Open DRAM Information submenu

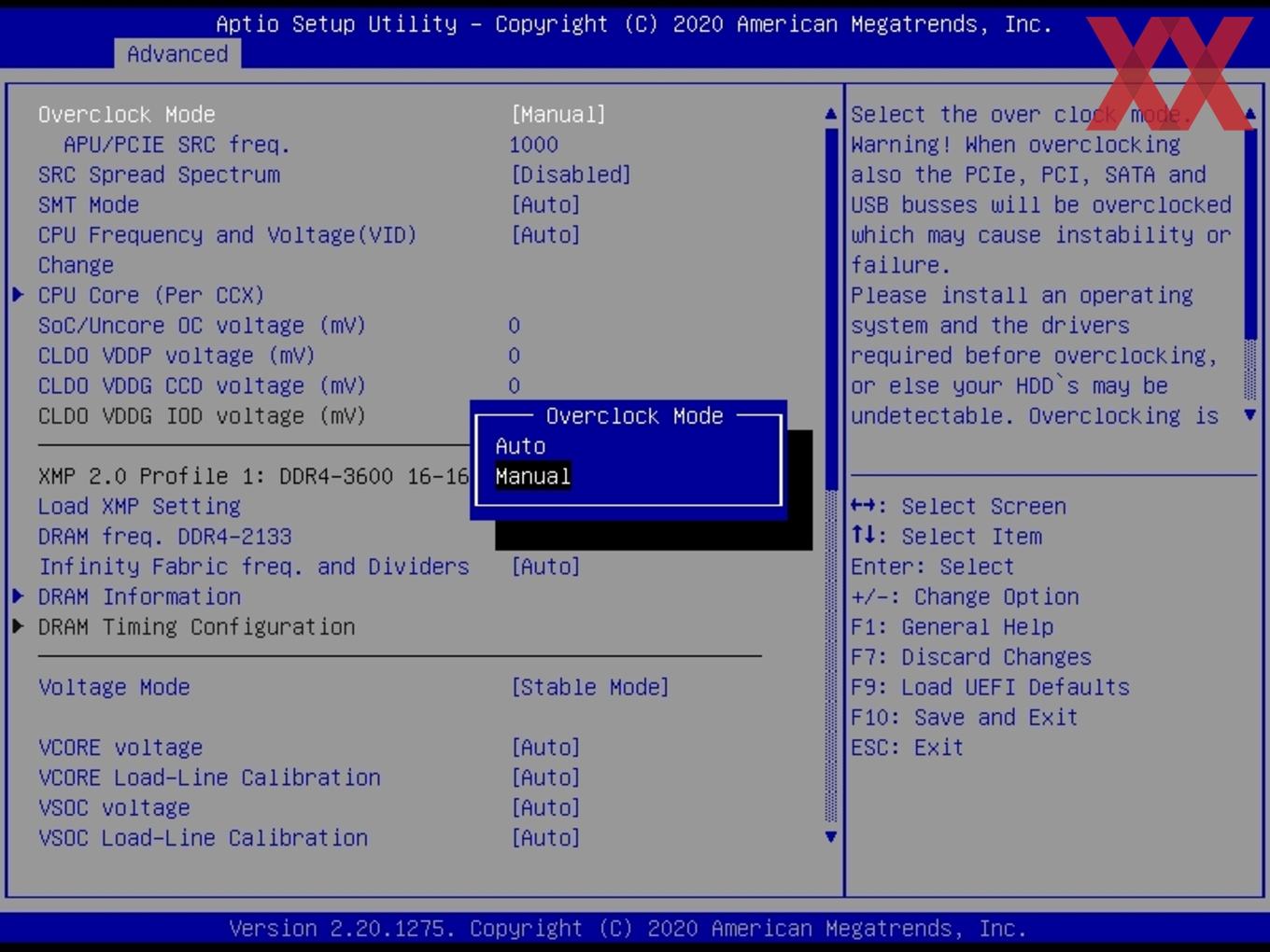click(x=139, y=596)
